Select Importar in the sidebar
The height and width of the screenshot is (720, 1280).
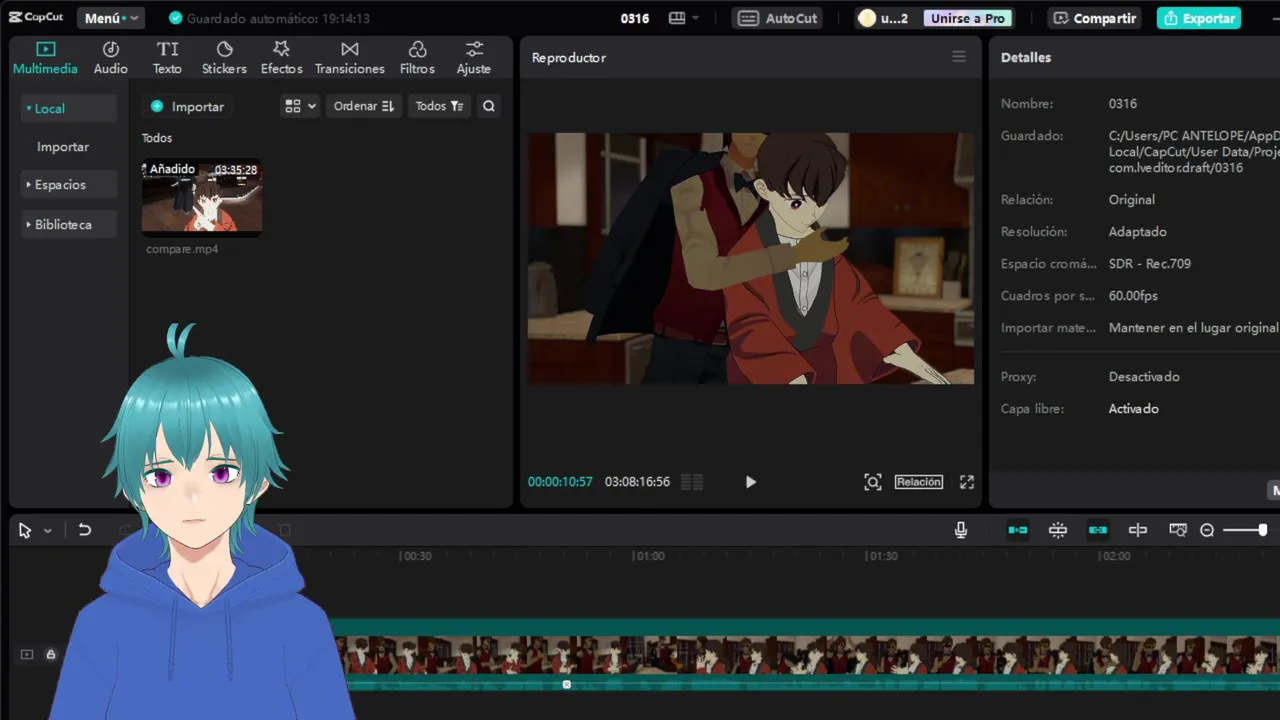(x=63, y=146)
